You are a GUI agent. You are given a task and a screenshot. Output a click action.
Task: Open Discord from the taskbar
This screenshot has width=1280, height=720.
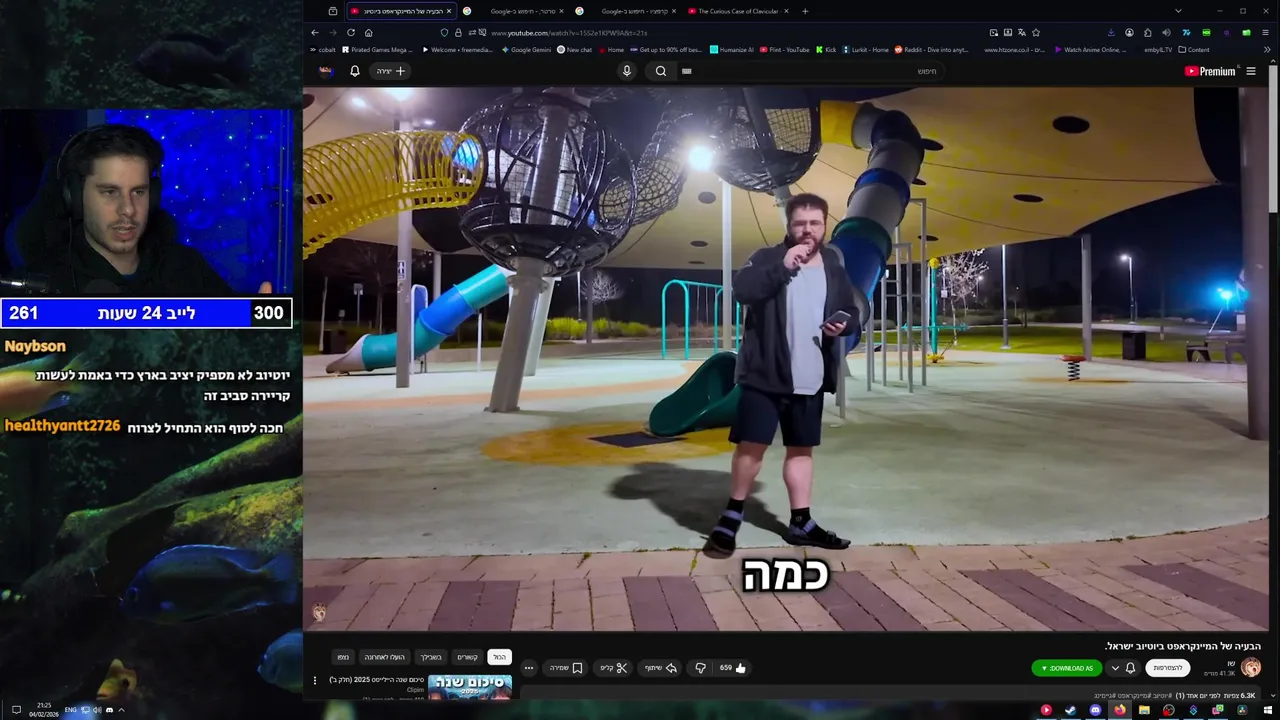(x=1095, y=710)
